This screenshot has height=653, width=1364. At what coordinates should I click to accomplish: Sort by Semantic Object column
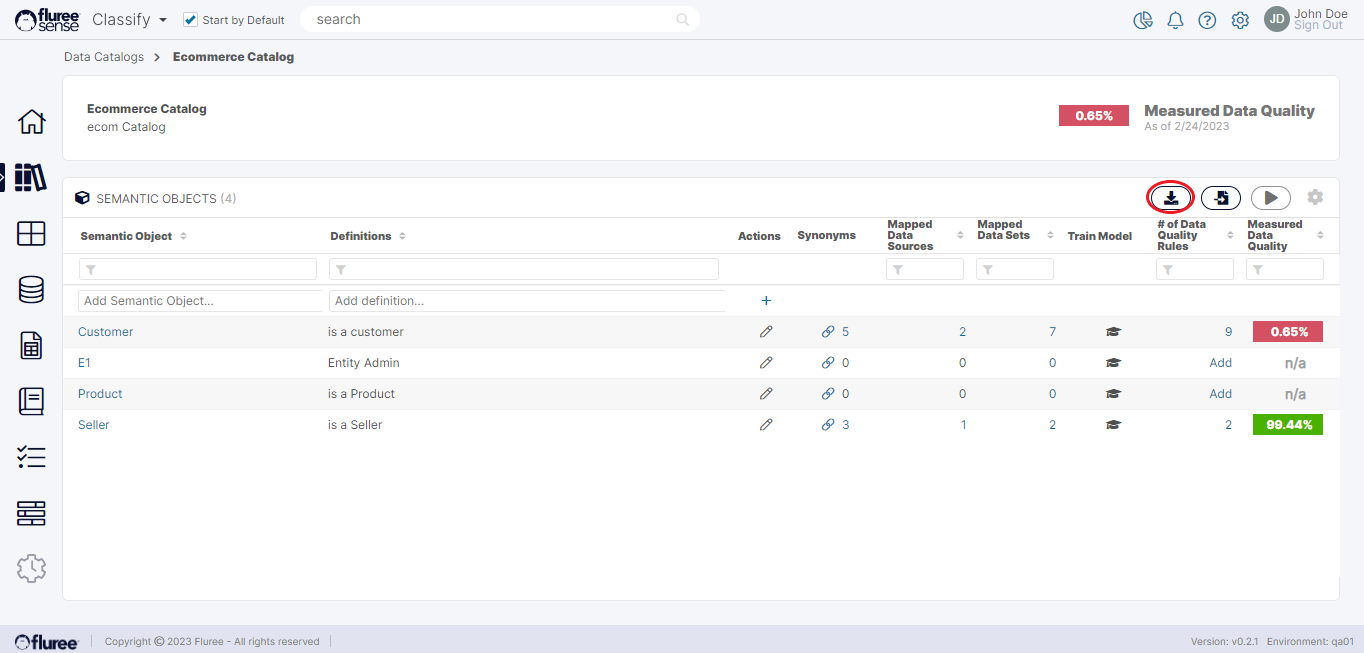pos(183,236)
